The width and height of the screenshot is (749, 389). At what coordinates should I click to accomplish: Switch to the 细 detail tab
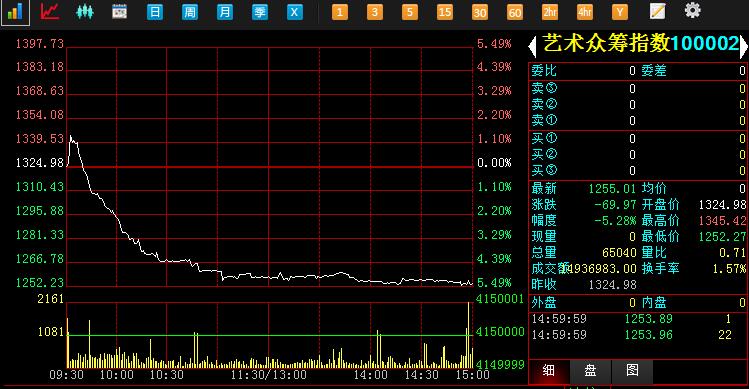pos(549,371)
